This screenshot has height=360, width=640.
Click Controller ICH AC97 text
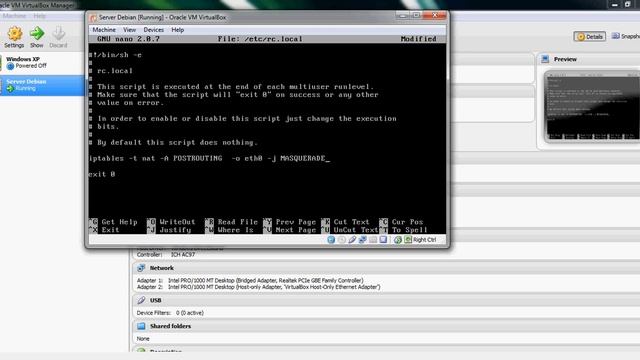pyautogui.click(x=166, y=255)
